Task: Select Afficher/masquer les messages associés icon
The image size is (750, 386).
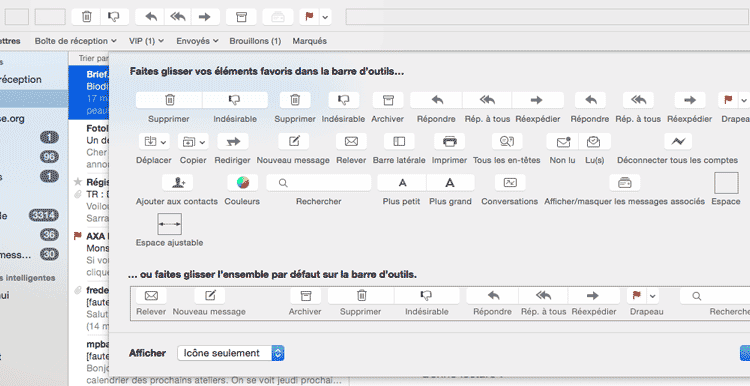Action: (625, 182)
